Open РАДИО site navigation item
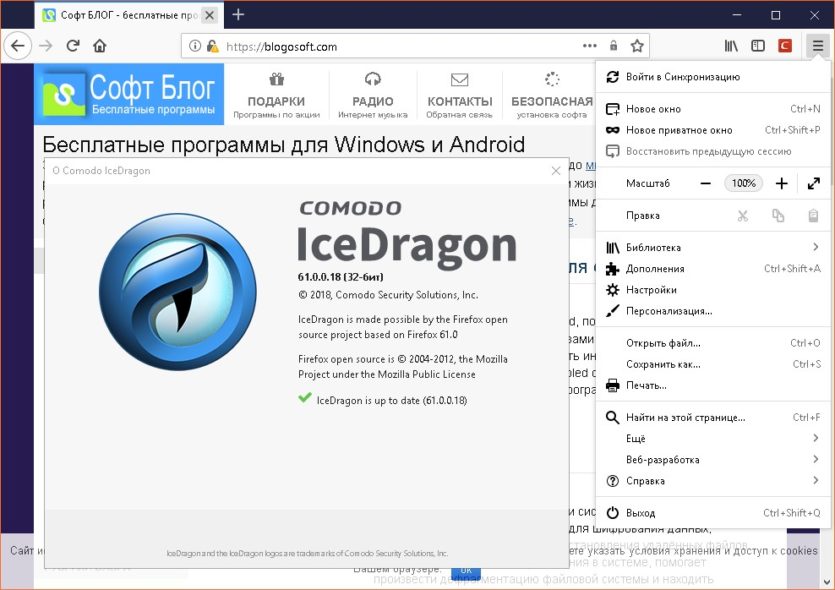835x590 pixels. (x=373, y=95)
